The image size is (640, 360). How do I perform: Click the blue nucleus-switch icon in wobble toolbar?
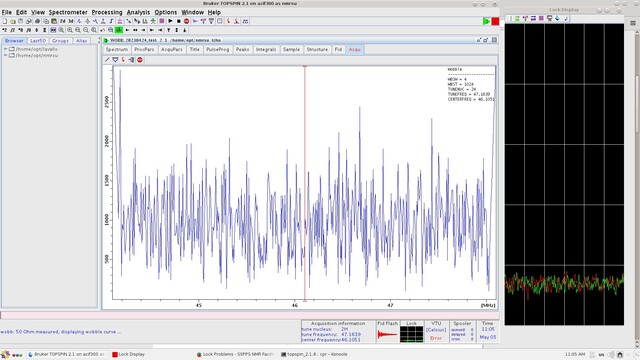point(116,60)
